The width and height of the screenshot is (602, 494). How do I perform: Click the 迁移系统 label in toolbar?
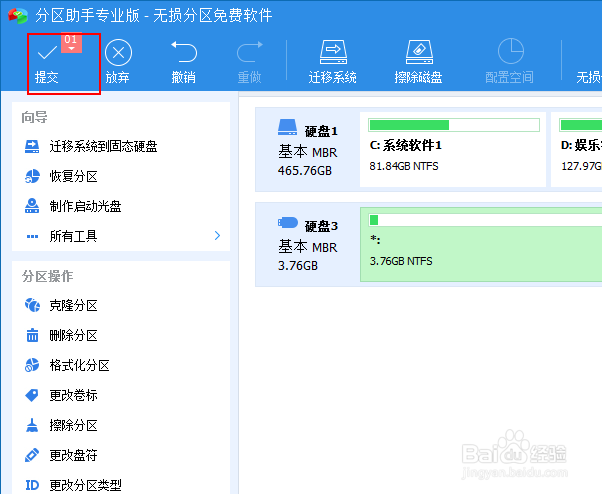point(332,77)
